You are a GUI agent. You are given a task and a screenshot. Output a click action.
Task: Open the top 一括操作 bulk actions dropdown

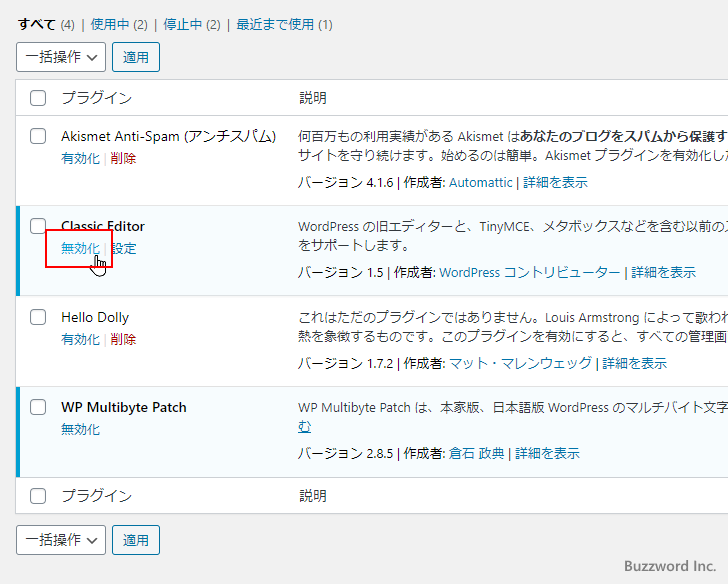61,57
